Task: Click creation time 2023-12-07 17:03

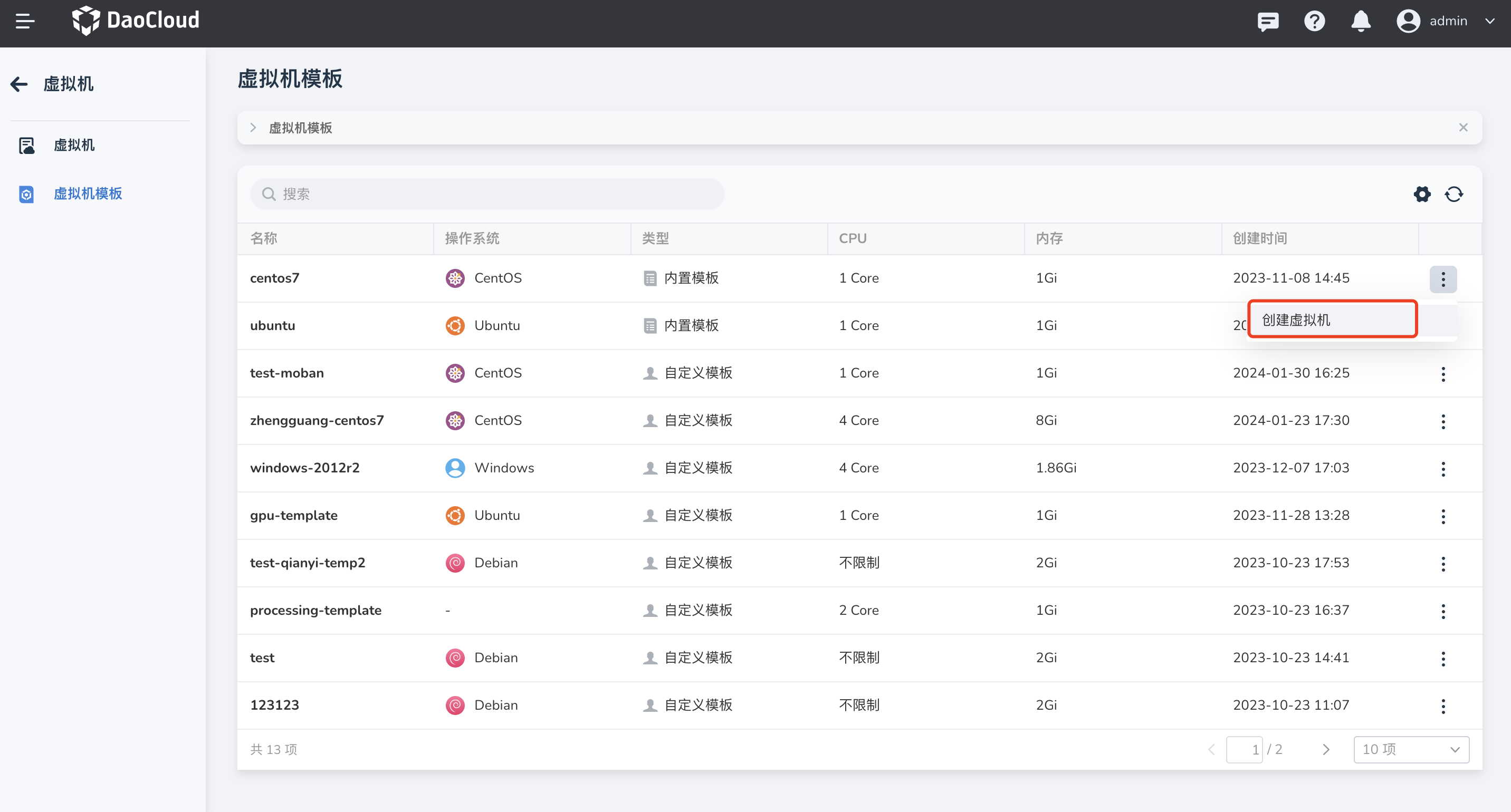Action: (1290, 468)
